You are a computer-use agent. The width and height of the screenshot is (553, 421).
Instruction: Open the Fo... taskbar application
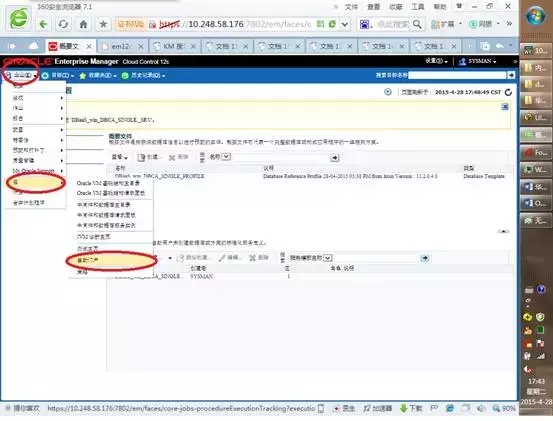tap(536, 153)
